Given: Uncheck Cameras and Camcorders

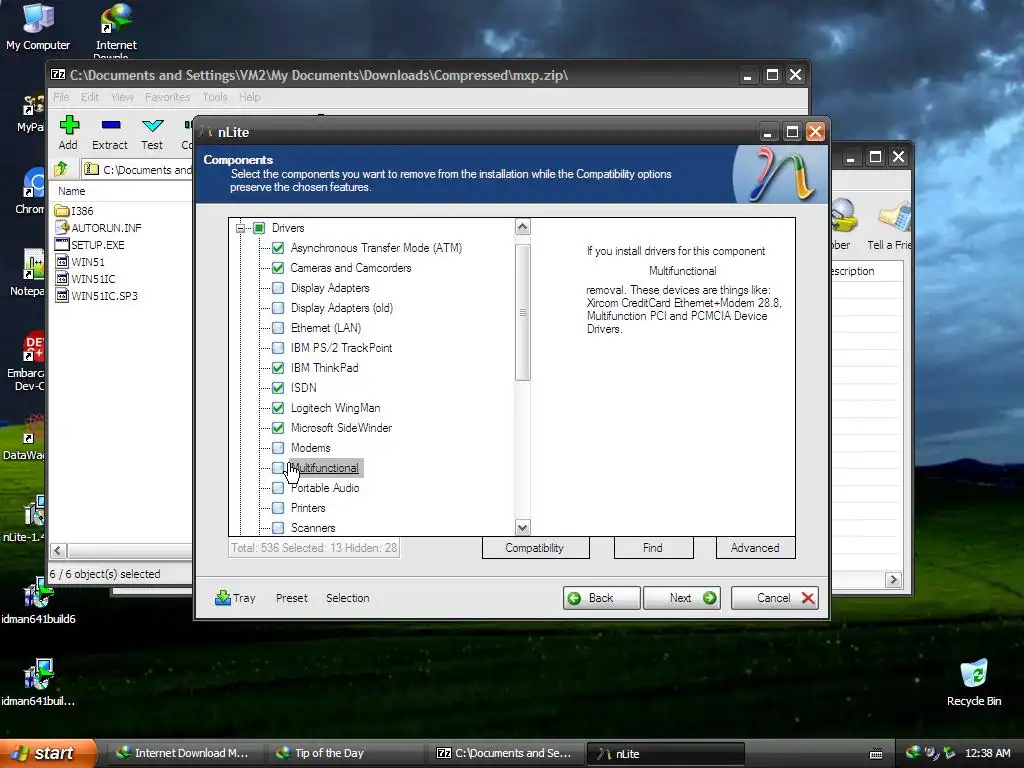Looking at the screenshot, I should [x=278, y=268].
